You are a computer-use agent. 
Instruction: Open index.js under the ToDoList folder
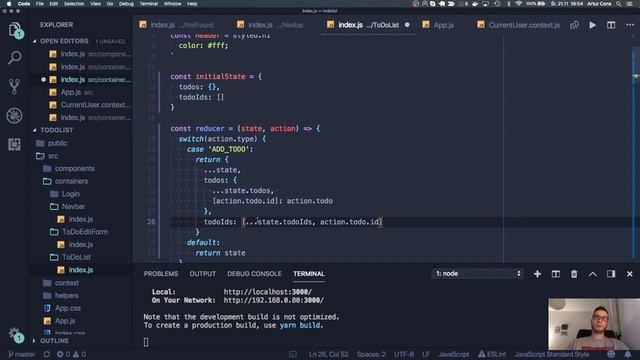[80, 270]
